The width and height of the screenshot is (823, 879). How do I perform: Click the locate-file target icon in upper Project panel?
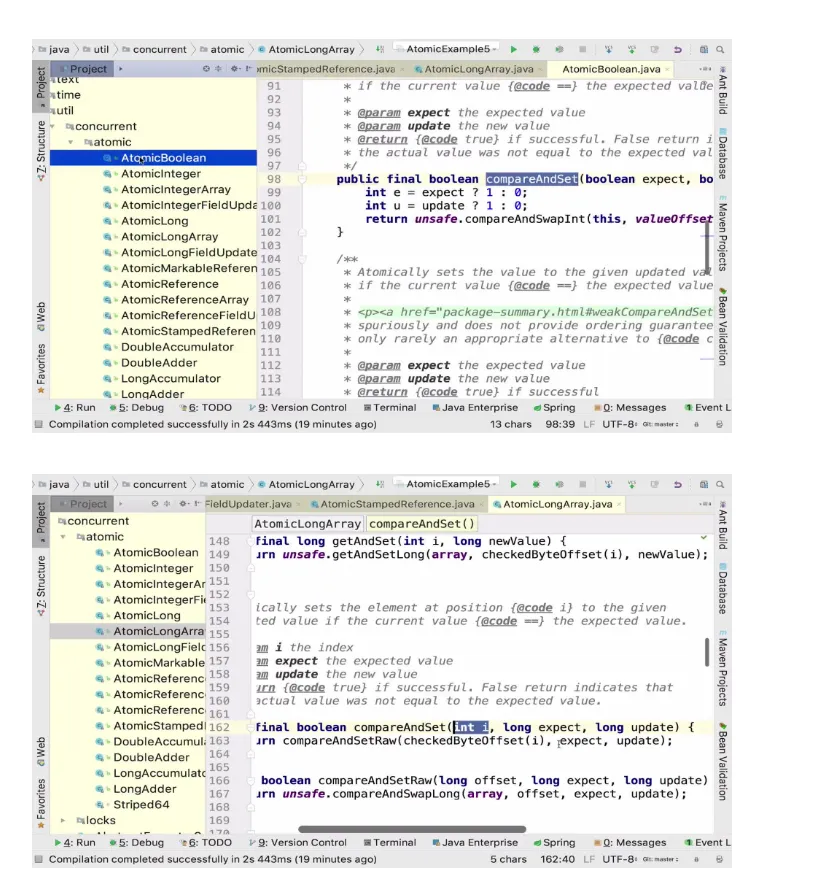click(206, 68)
